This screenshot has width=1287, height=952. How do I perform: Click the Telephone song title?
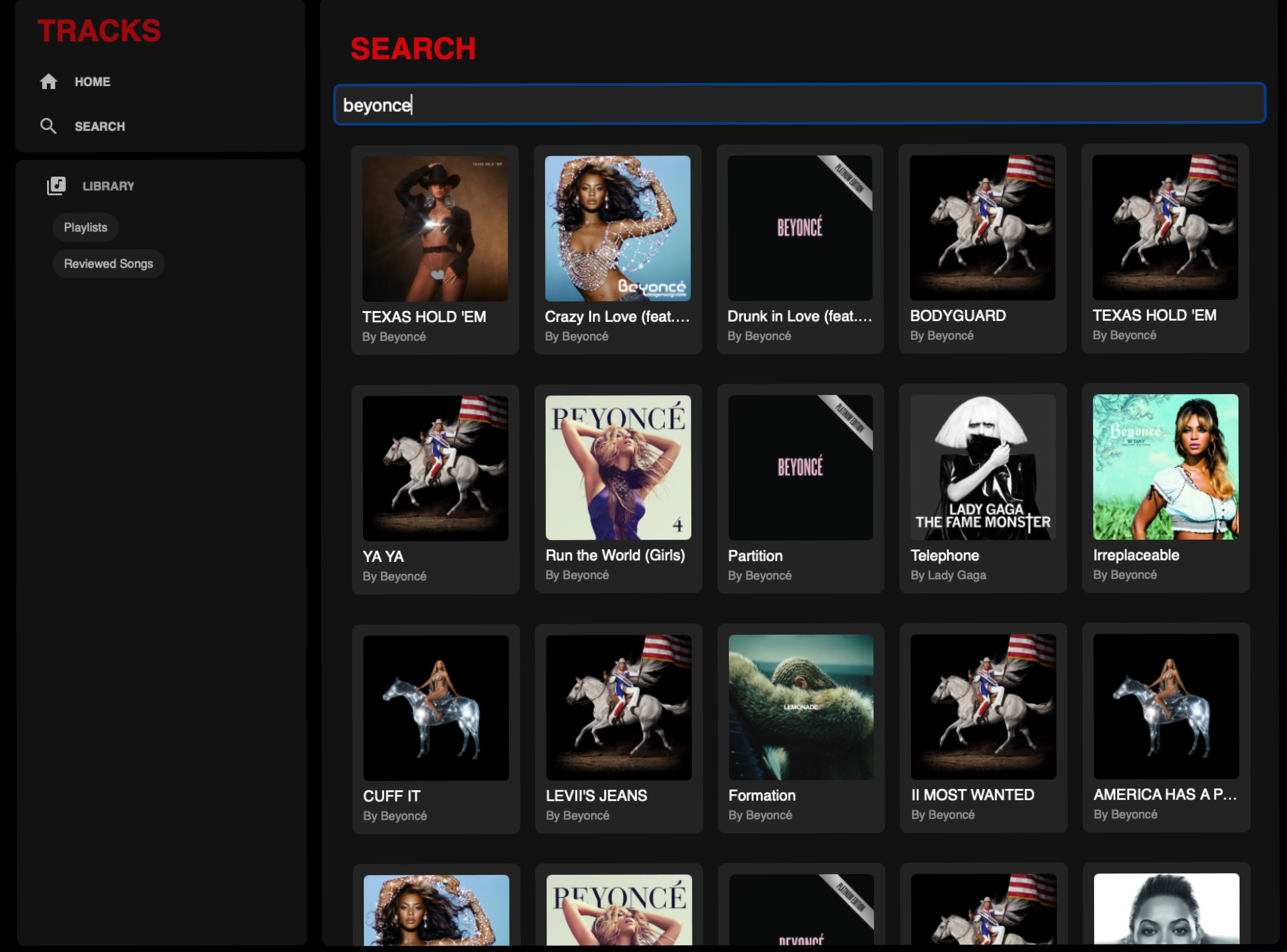(x=945, y=556)
